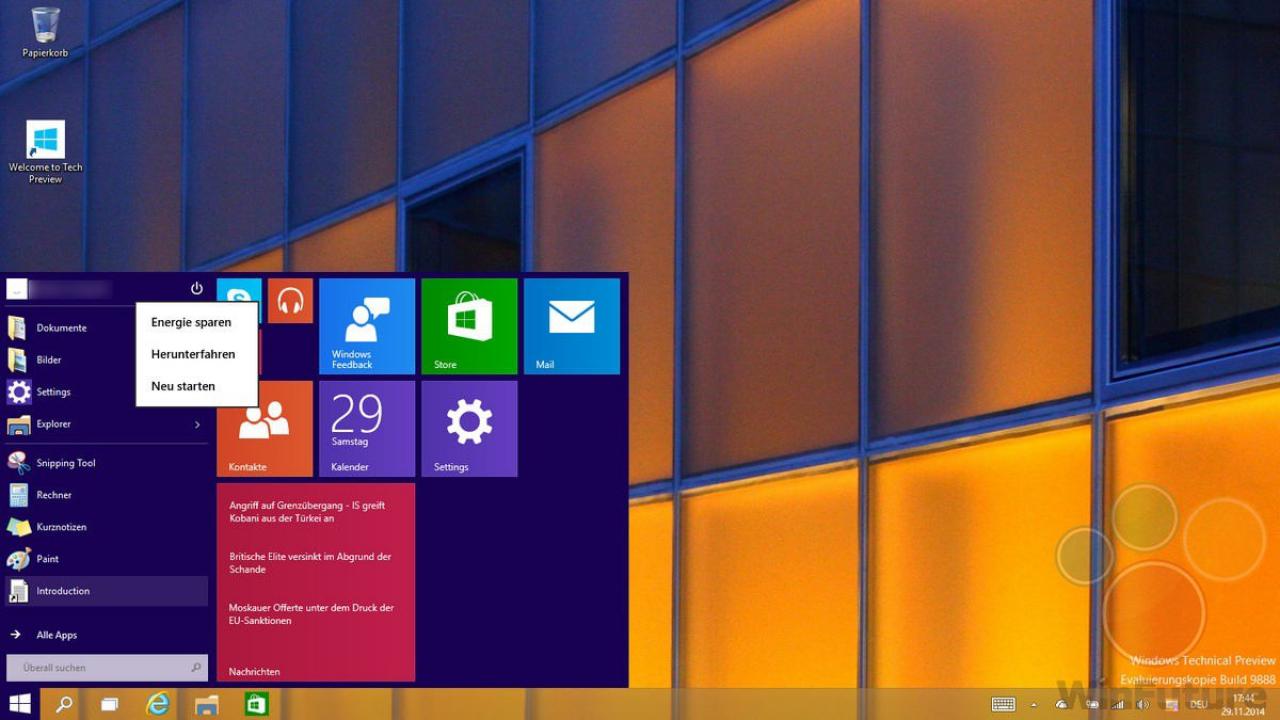Click headline 'Moskauer Offerte unter dem Druck'

coord(311,614)
